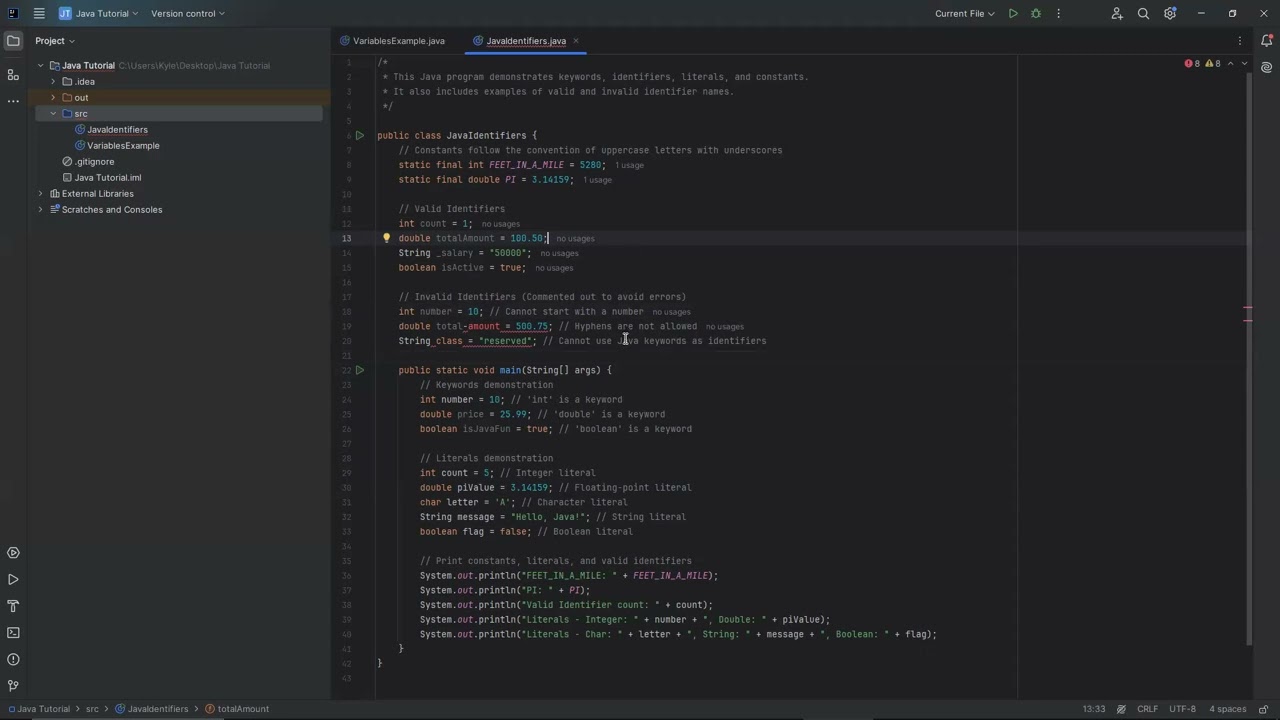Open more run actions vertical dots

pyautogui.click(x=1058, y=14)
